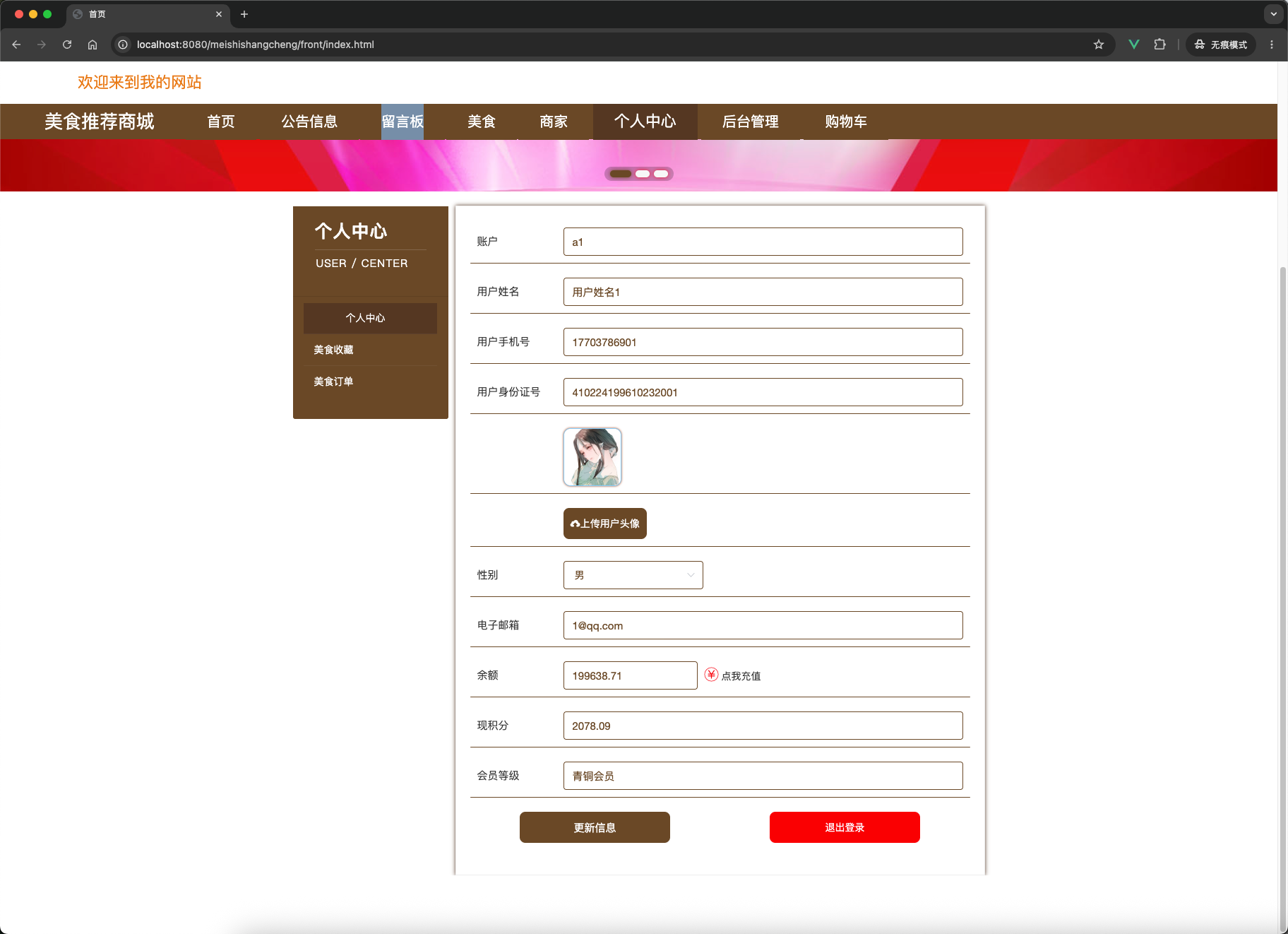Click the USER / CENTER subtitle text
The width and height of the screenshot is (1288, 934).
point(362,263)
